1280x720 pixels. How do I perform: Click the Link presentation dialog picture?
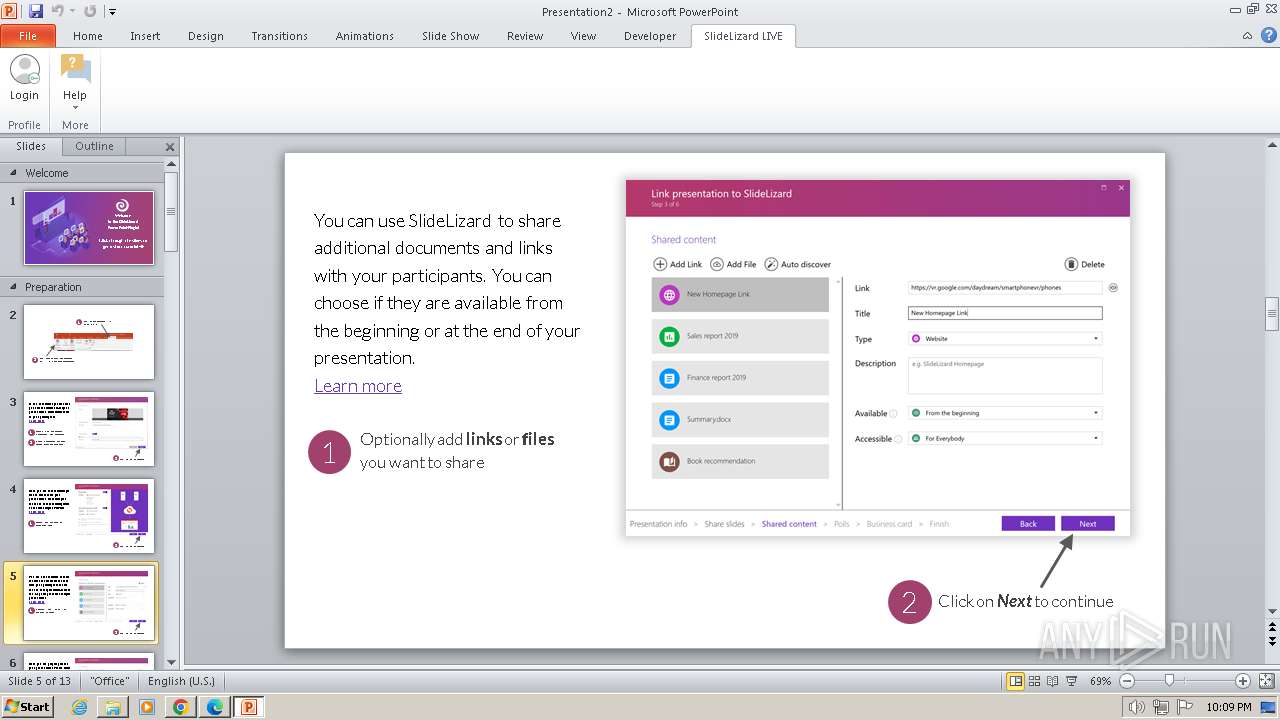click(x=878, y=358)
